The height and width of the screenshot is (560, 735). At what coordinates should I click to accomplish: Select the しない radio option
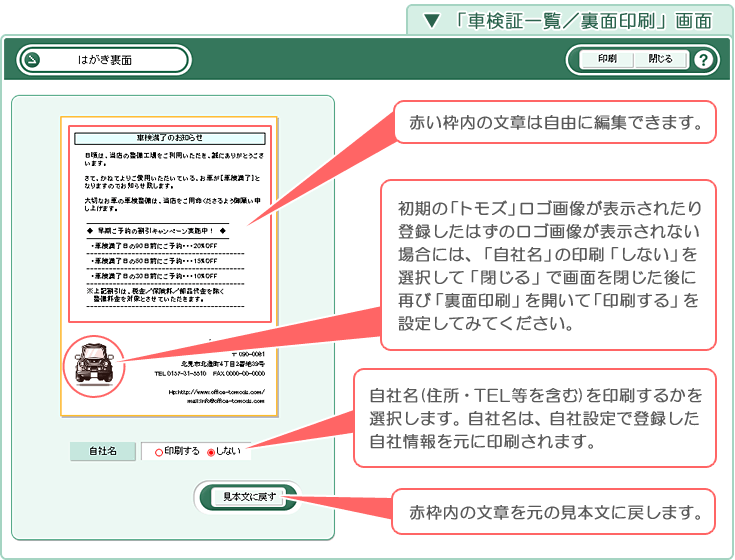(211, 452)
